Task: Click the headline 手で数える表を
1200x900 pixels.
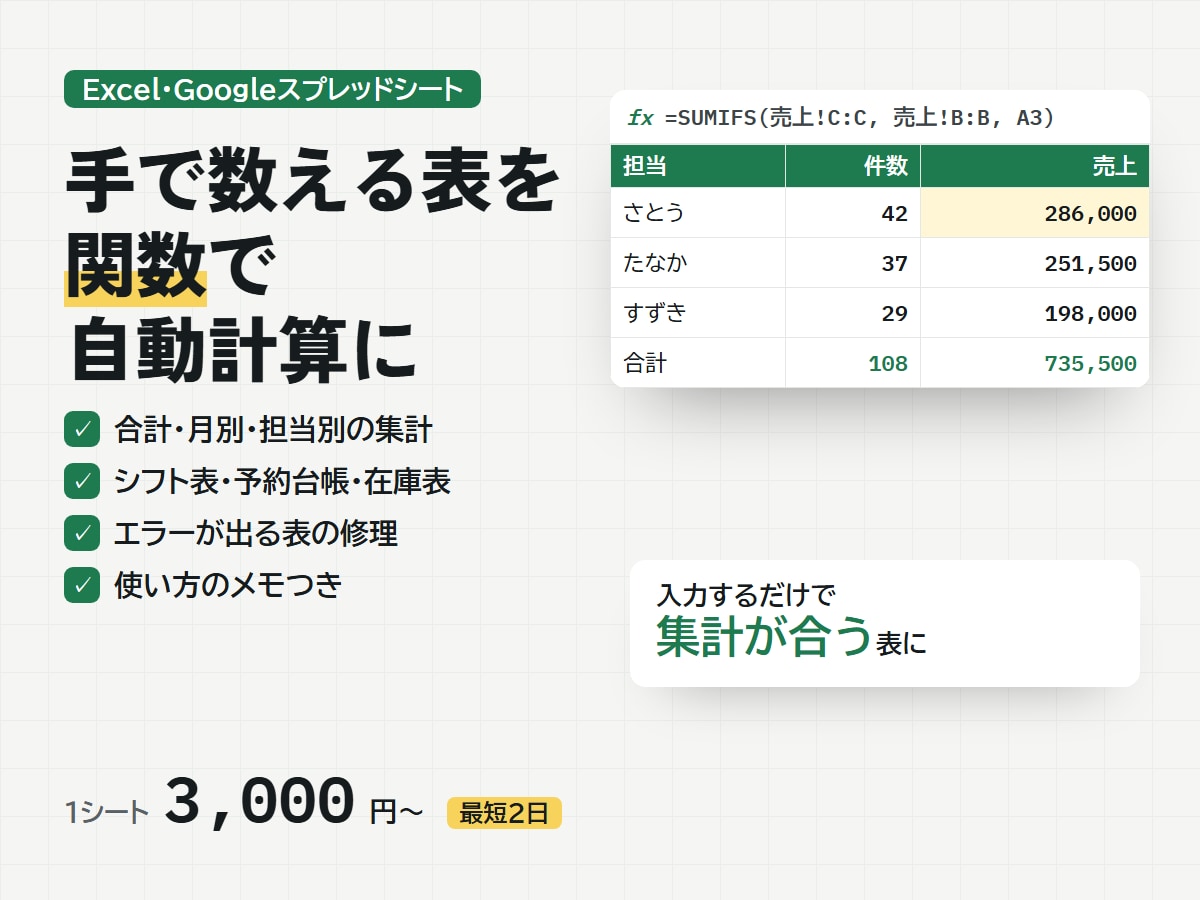Action: 312,182
